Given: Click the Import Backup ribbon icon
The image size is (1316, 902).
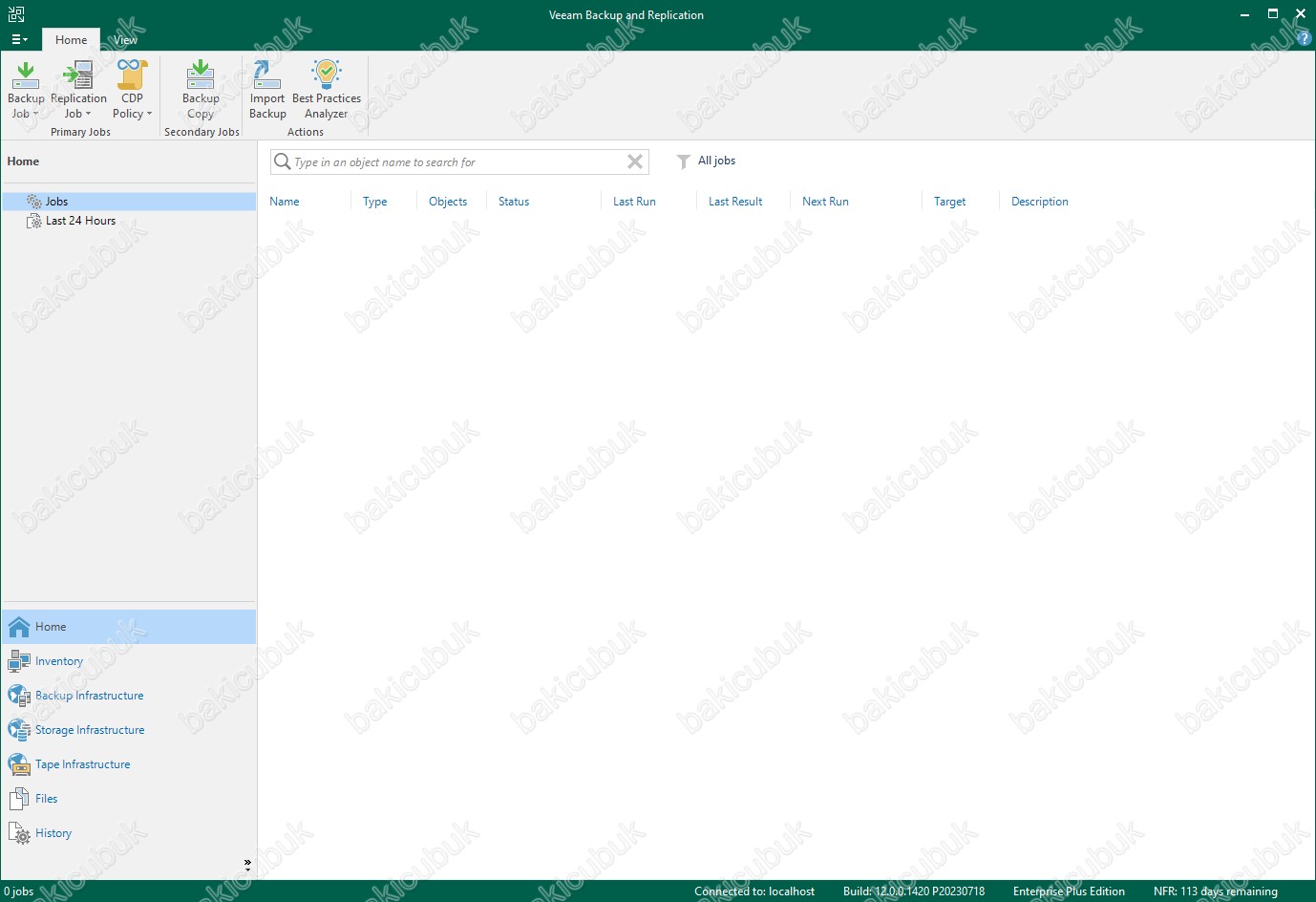Looking at the screenshot, I should (266, 75).
